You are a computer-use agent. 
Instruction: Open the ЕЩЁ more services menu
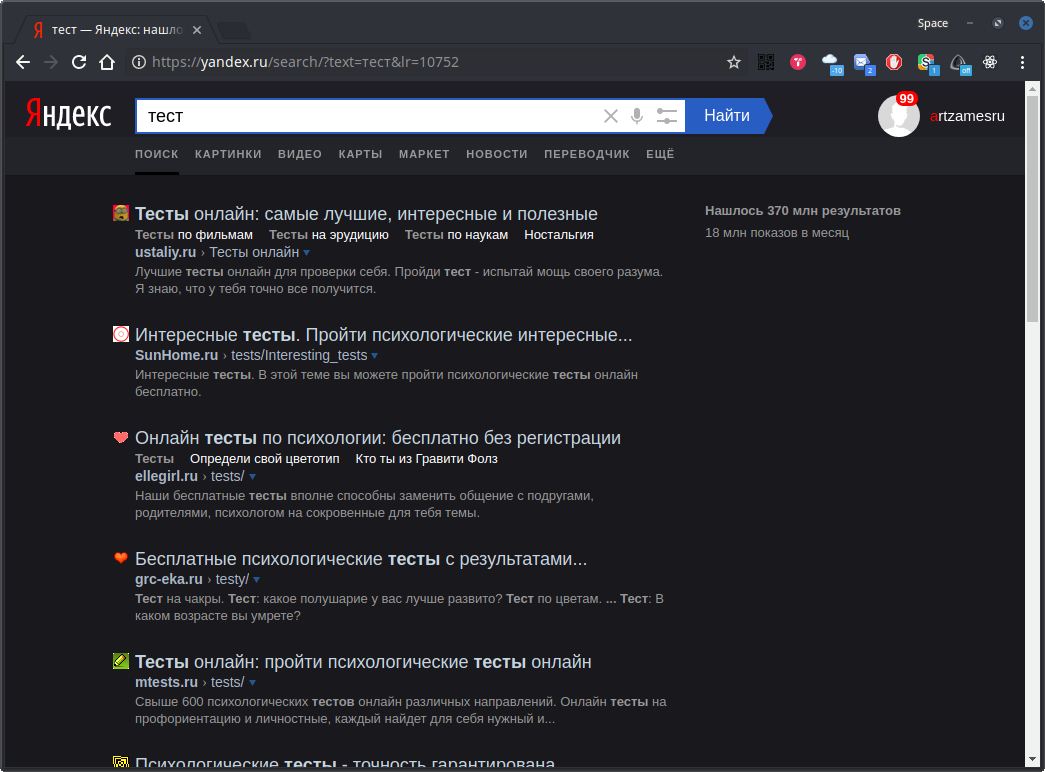click(x=660, y=154)
